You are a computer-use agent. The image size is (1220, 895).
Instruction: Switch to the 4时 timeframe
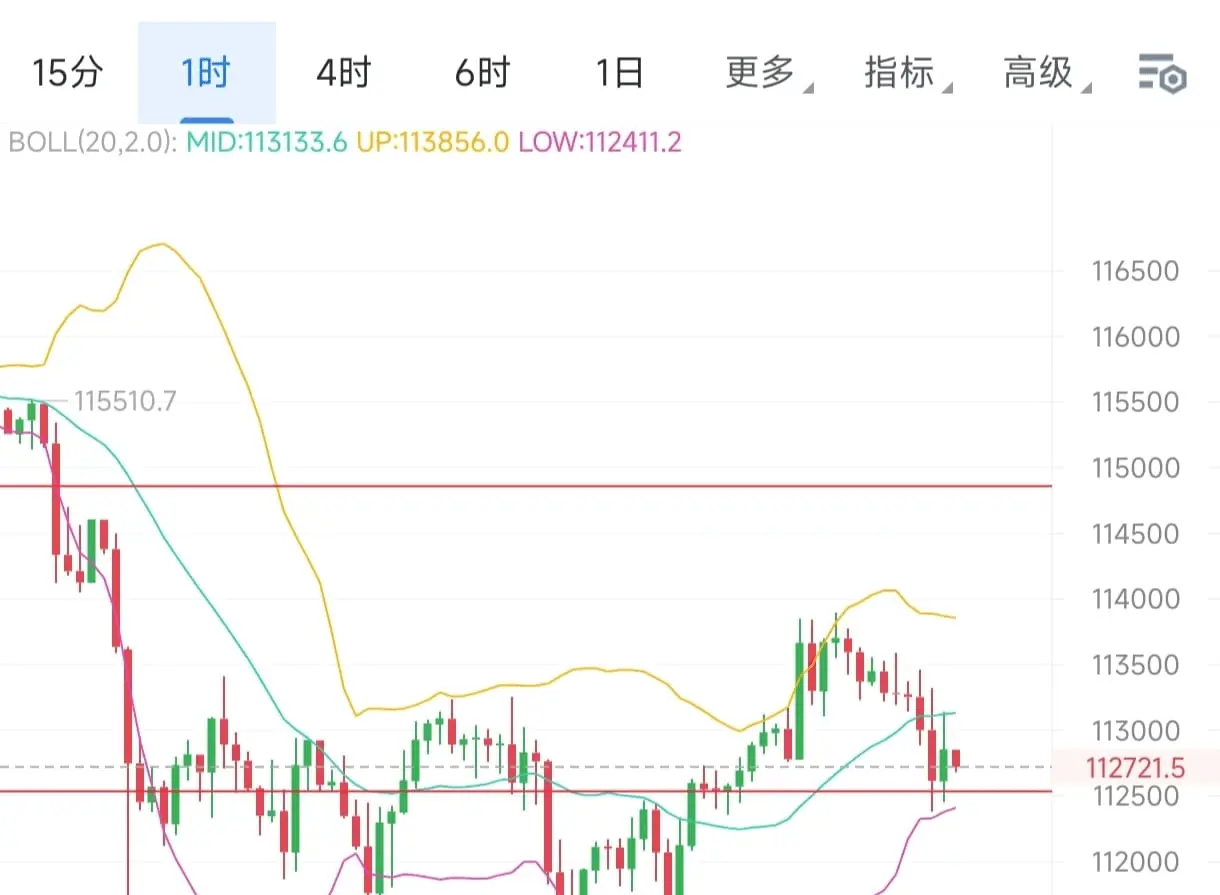(344, 73)
